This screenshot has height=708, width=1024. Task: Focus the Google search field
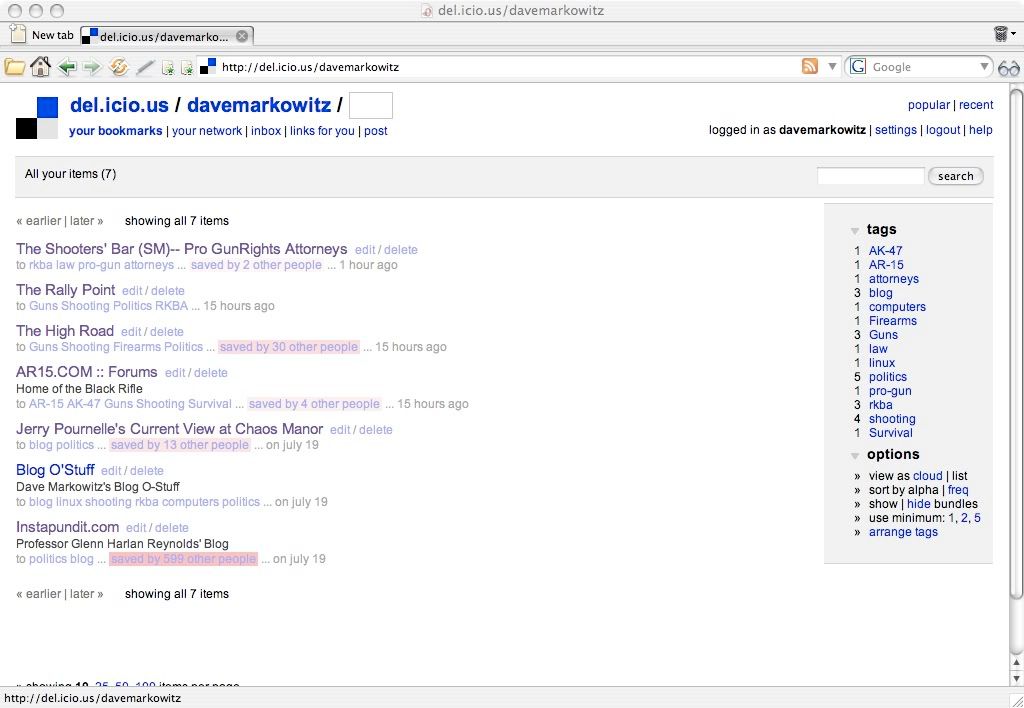pyautogui.click(x=924, y=67)
